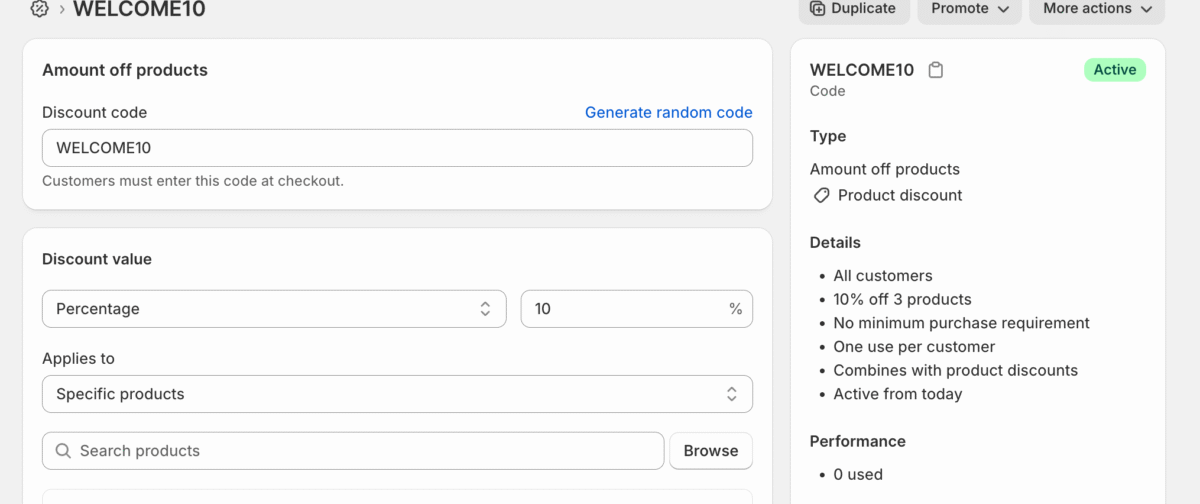Image resolution: width=1200 pixels, height=504 pixels.
Task: Click the Product discount tag icon
Action: (821, 196)
